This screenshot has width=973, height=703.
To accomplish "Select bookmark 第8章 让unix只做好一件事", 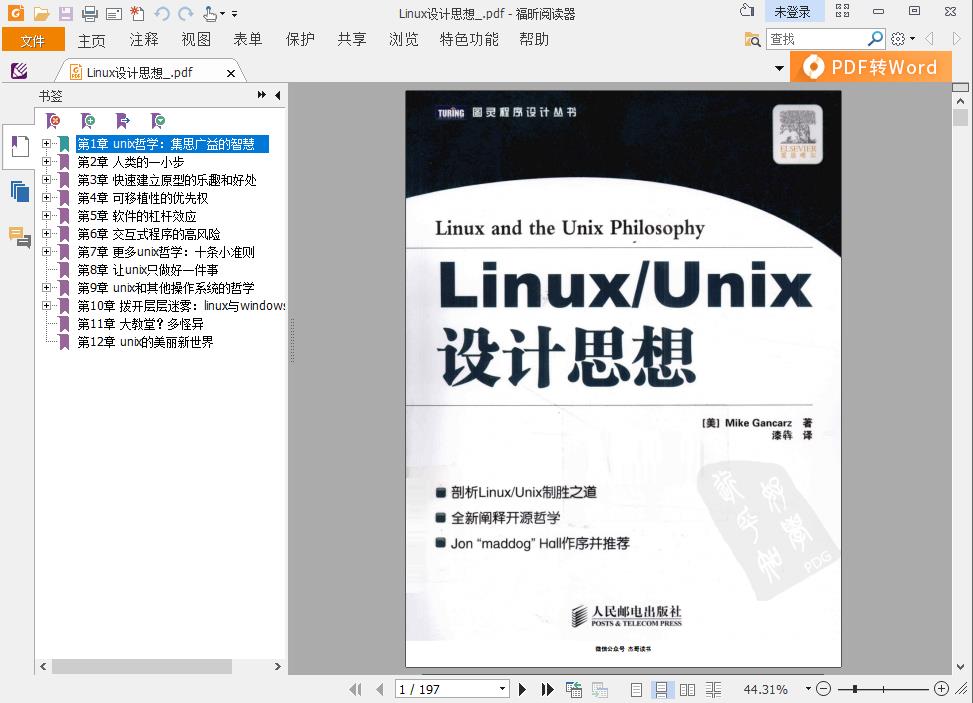I will pos(148,270).
